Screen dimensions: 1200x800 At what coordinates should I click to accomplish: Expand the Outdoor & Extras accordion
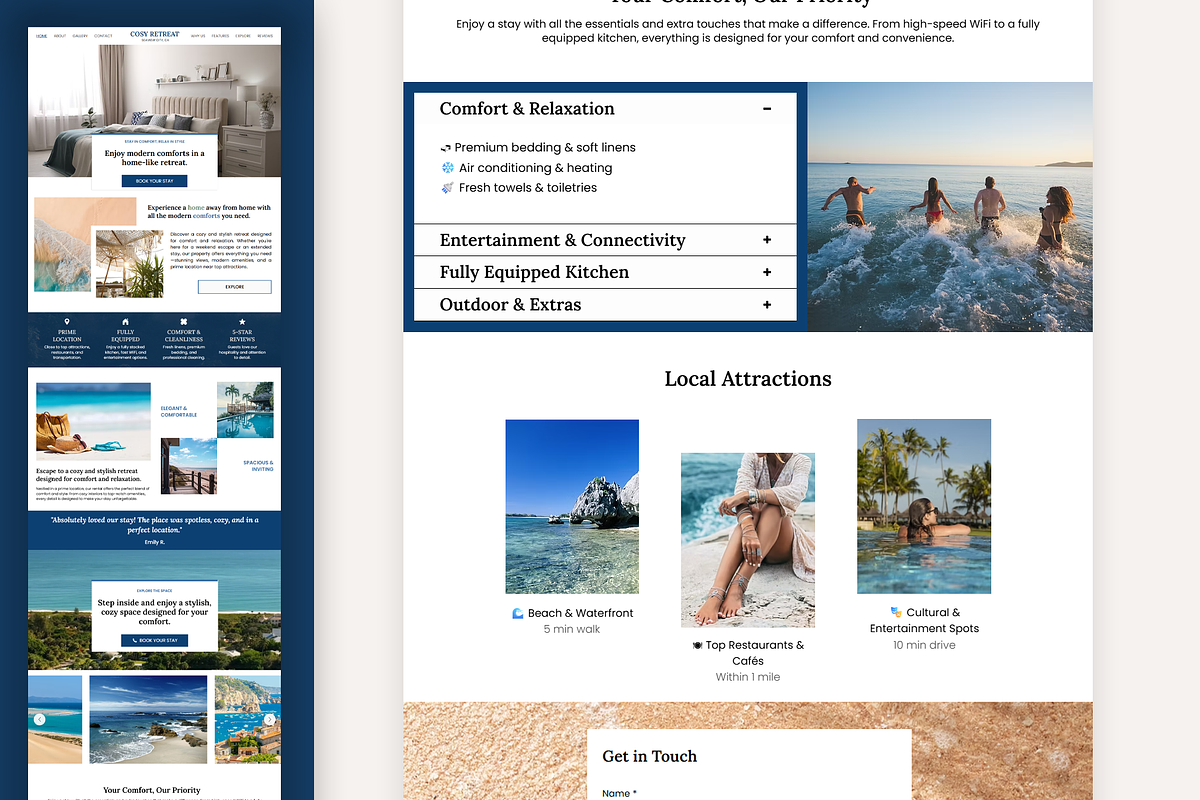[767, 305]
